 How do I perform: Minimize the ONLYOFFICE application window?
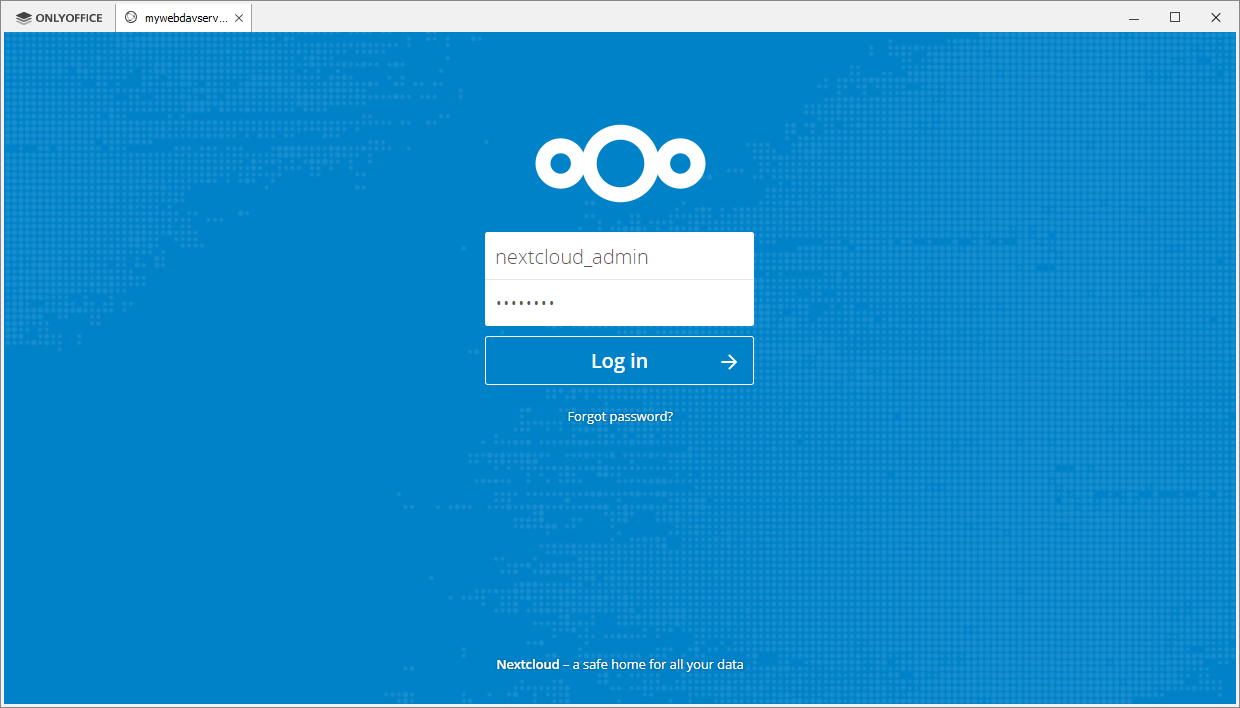(x=1133, y=17)
